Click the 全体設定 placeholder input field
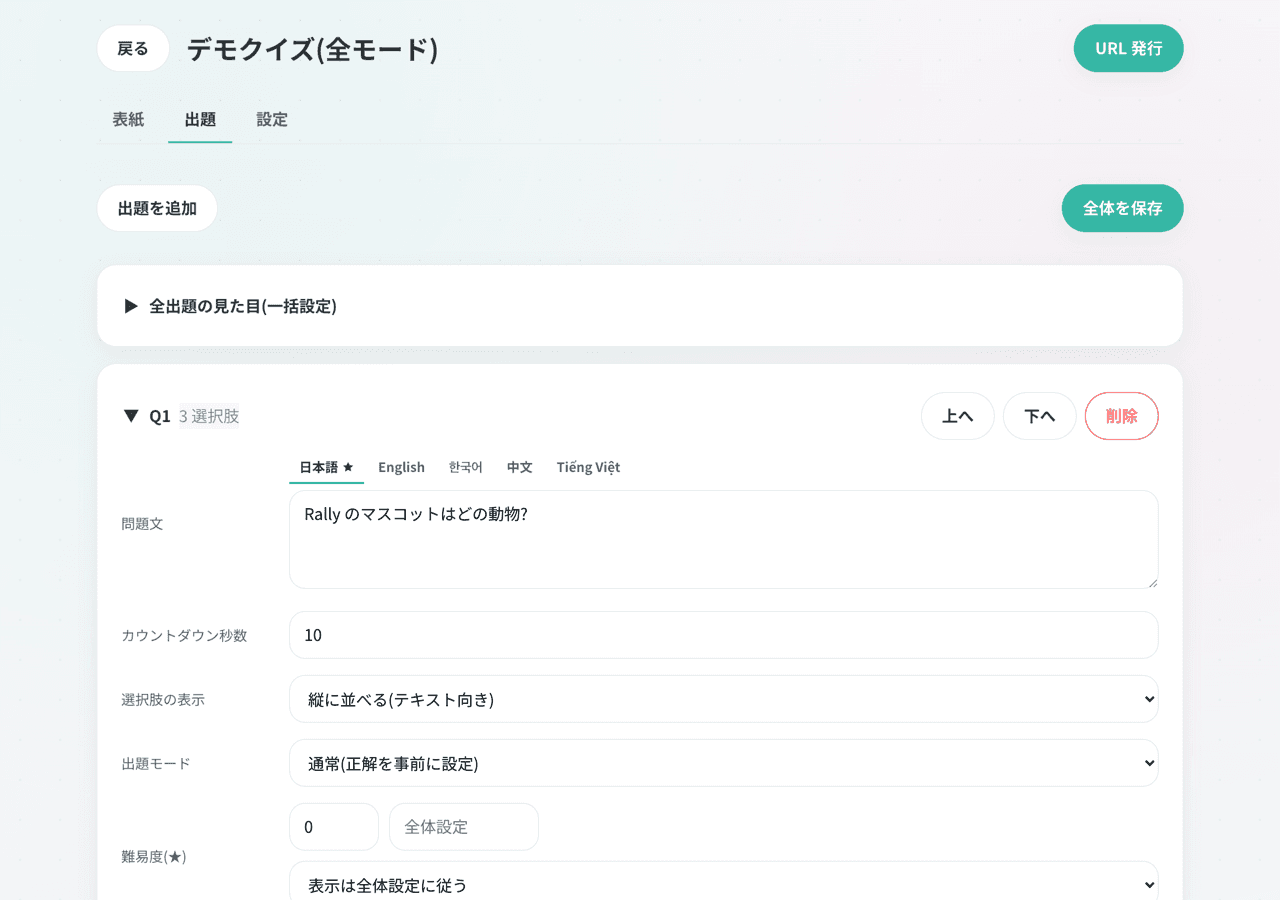Screen dimensions: 1280x900 (x=464, y=827)
